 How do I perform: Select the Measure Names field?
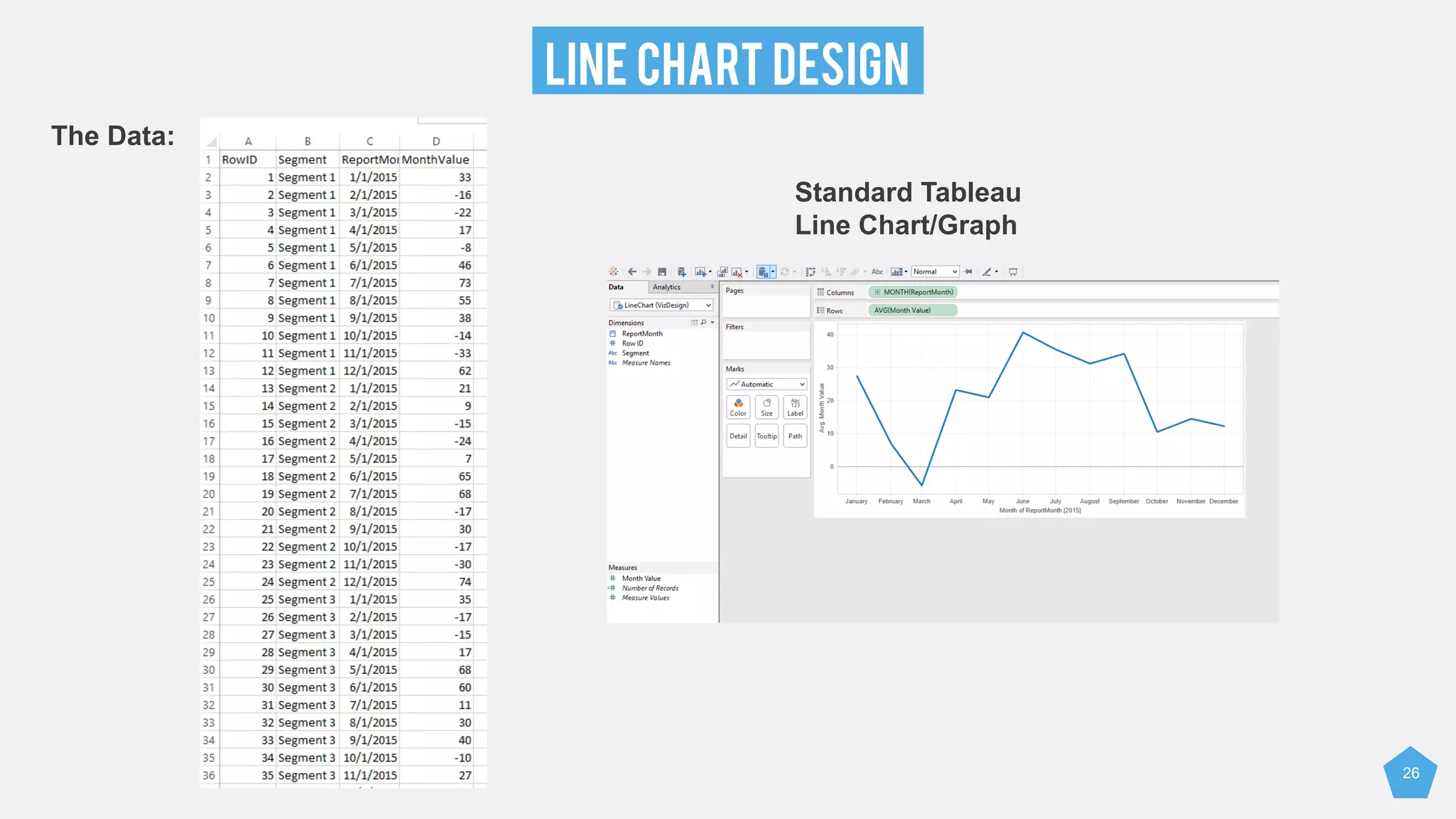pos(646,363)
